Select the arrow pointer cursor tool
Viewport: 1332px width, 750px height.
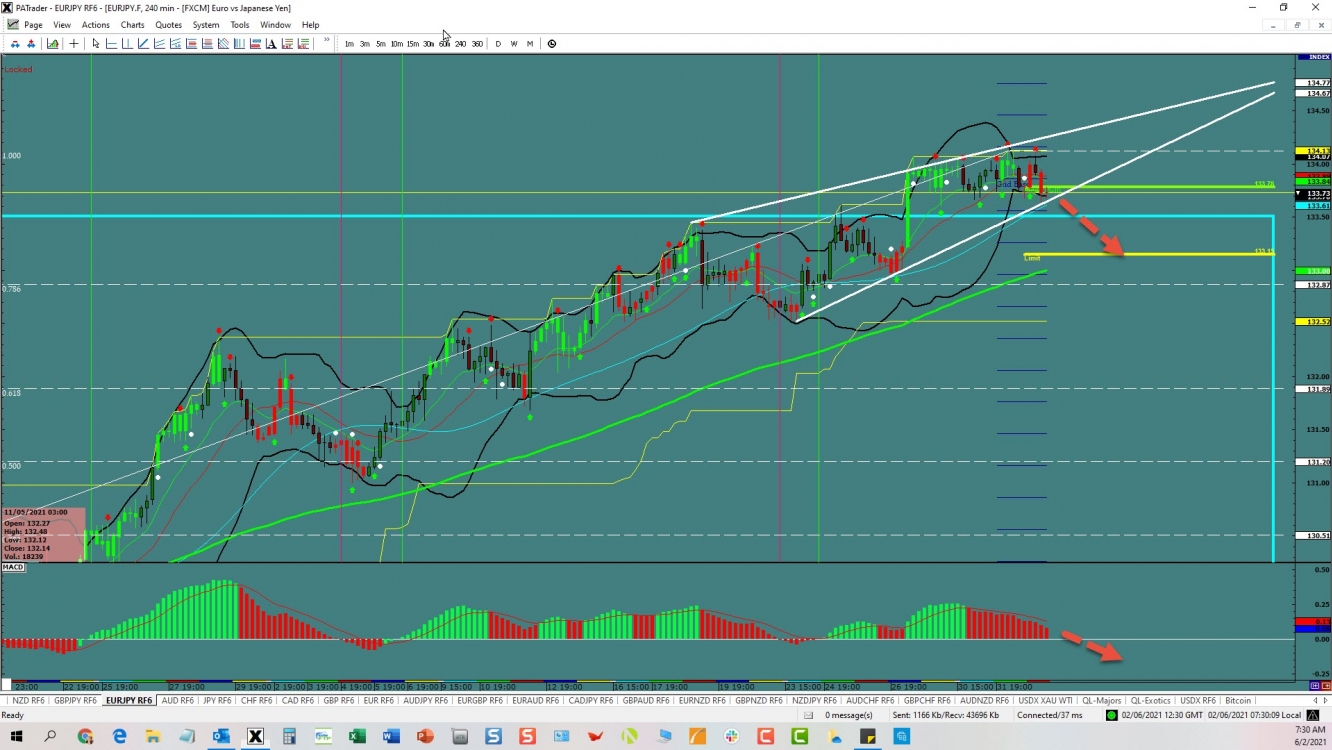(x=96, y=44)
